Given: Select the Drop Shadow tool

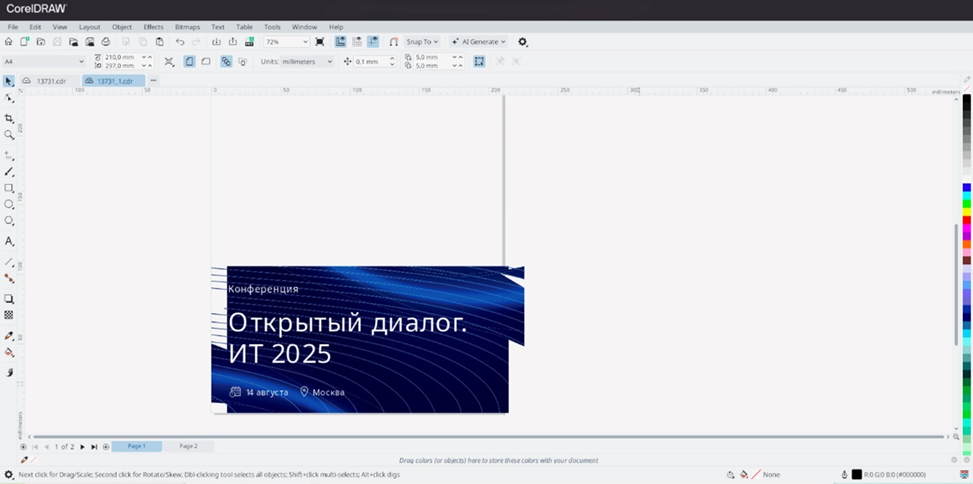Looking at the screenshot, I should click(x=9, y=299).
